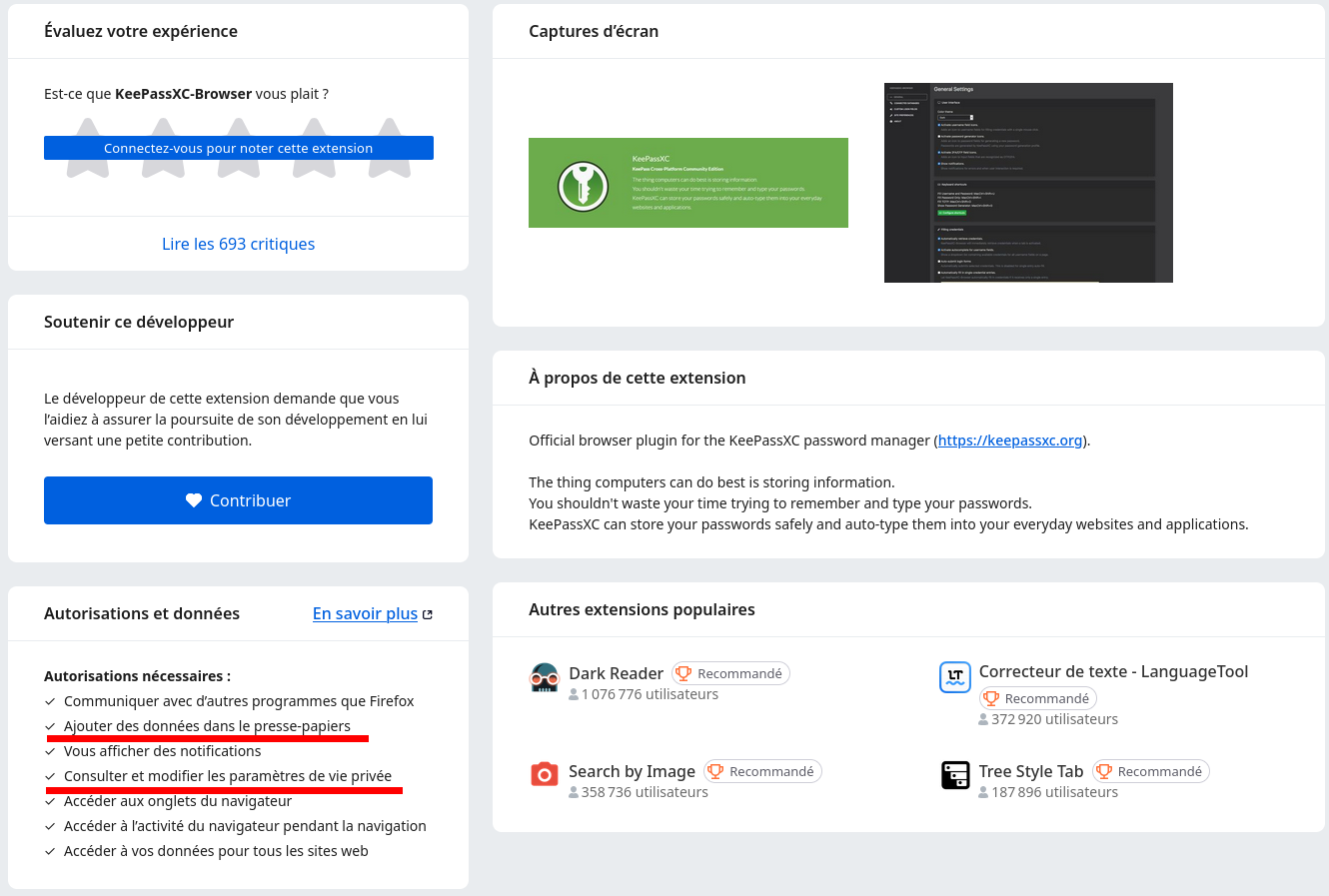This screenshot has width=1329, height=896.
Task: Click the text 187 896 utilisateurs
Action: tap(1054, 792)
